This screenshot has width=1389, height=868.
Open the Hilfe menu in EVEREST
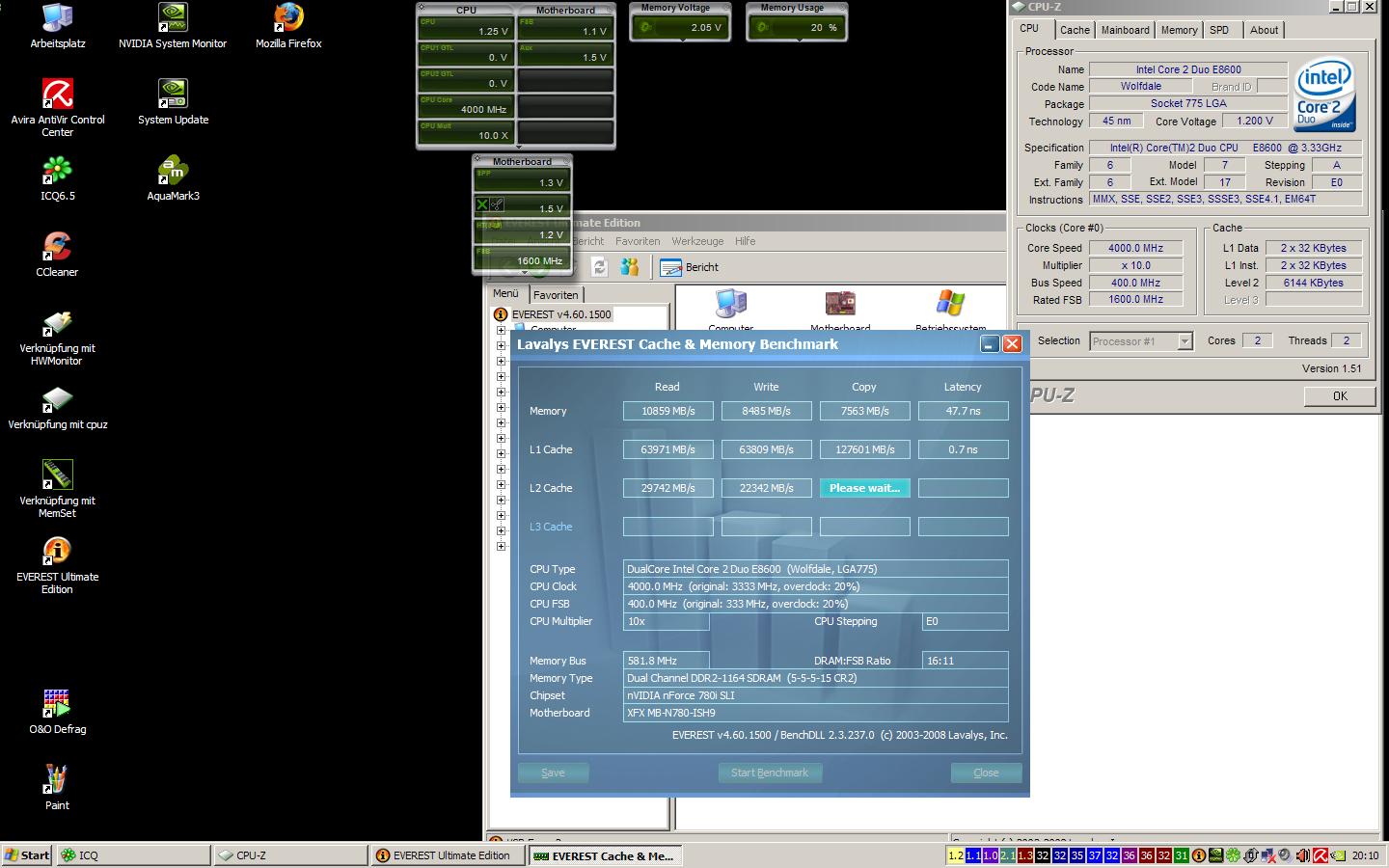tap(745, 241)
